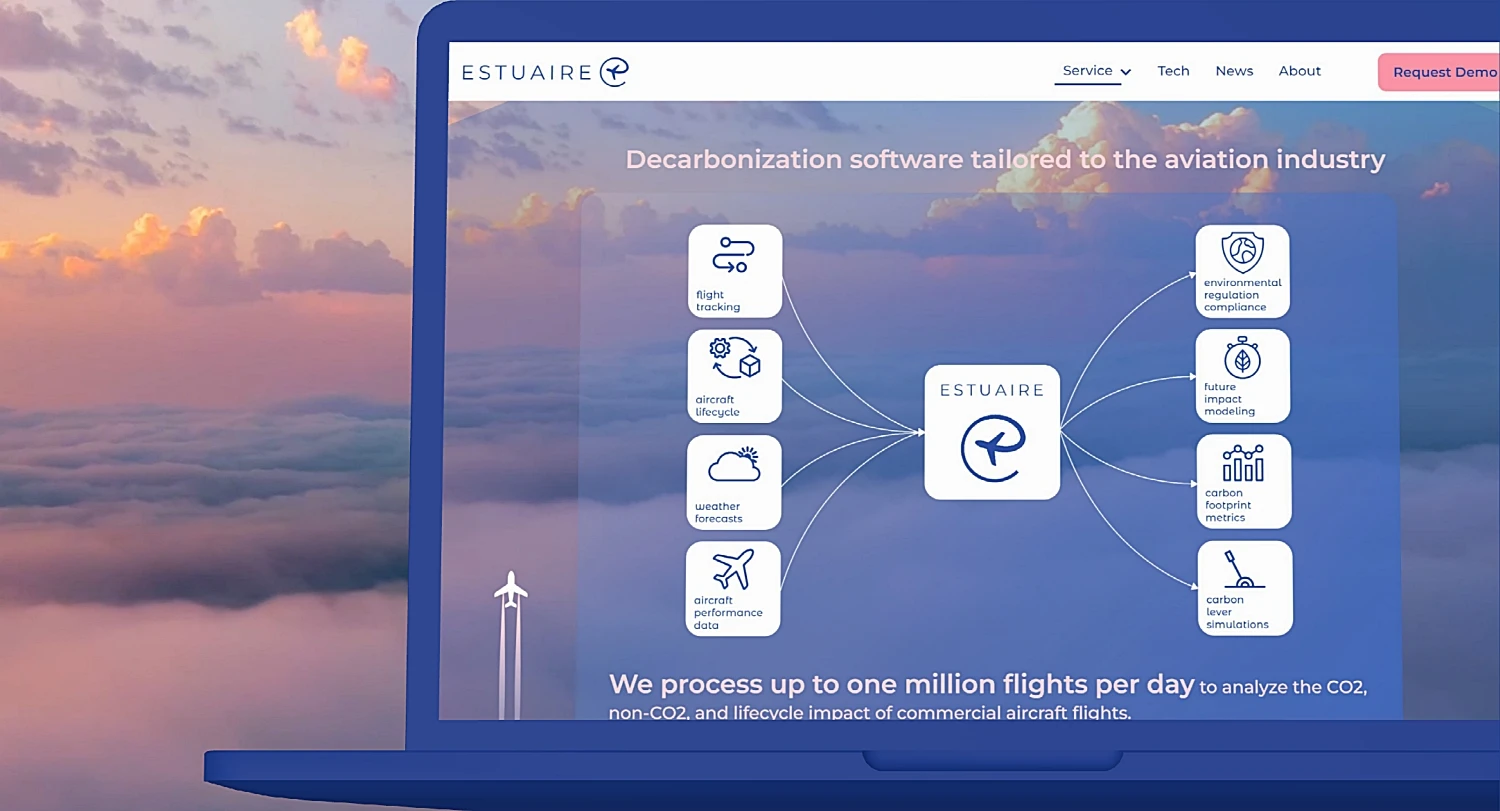The image size is (1500, 811).
Task: Click the 'environmental regulation compliance' label
Action: pos(1242,295)
